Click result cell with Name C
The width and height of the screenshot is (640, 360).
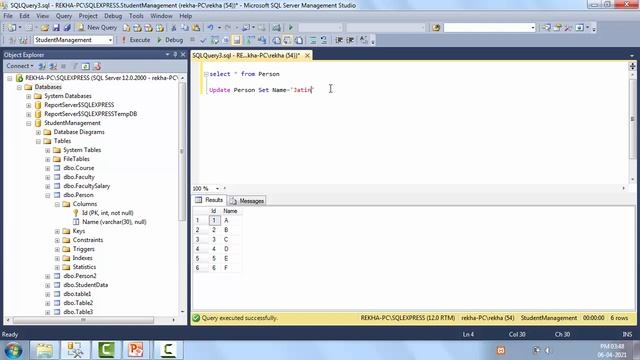226,240
